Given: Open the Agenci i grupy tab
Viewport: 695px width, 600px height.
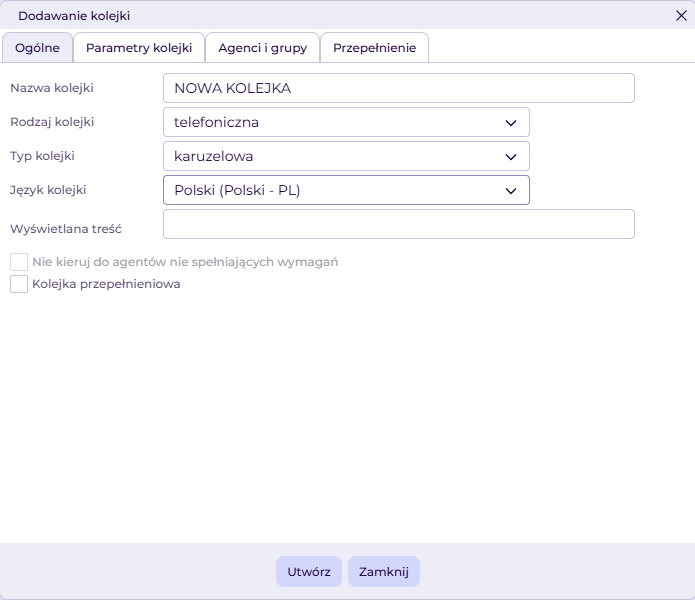Looking at the screenshot, I should 263,48.
